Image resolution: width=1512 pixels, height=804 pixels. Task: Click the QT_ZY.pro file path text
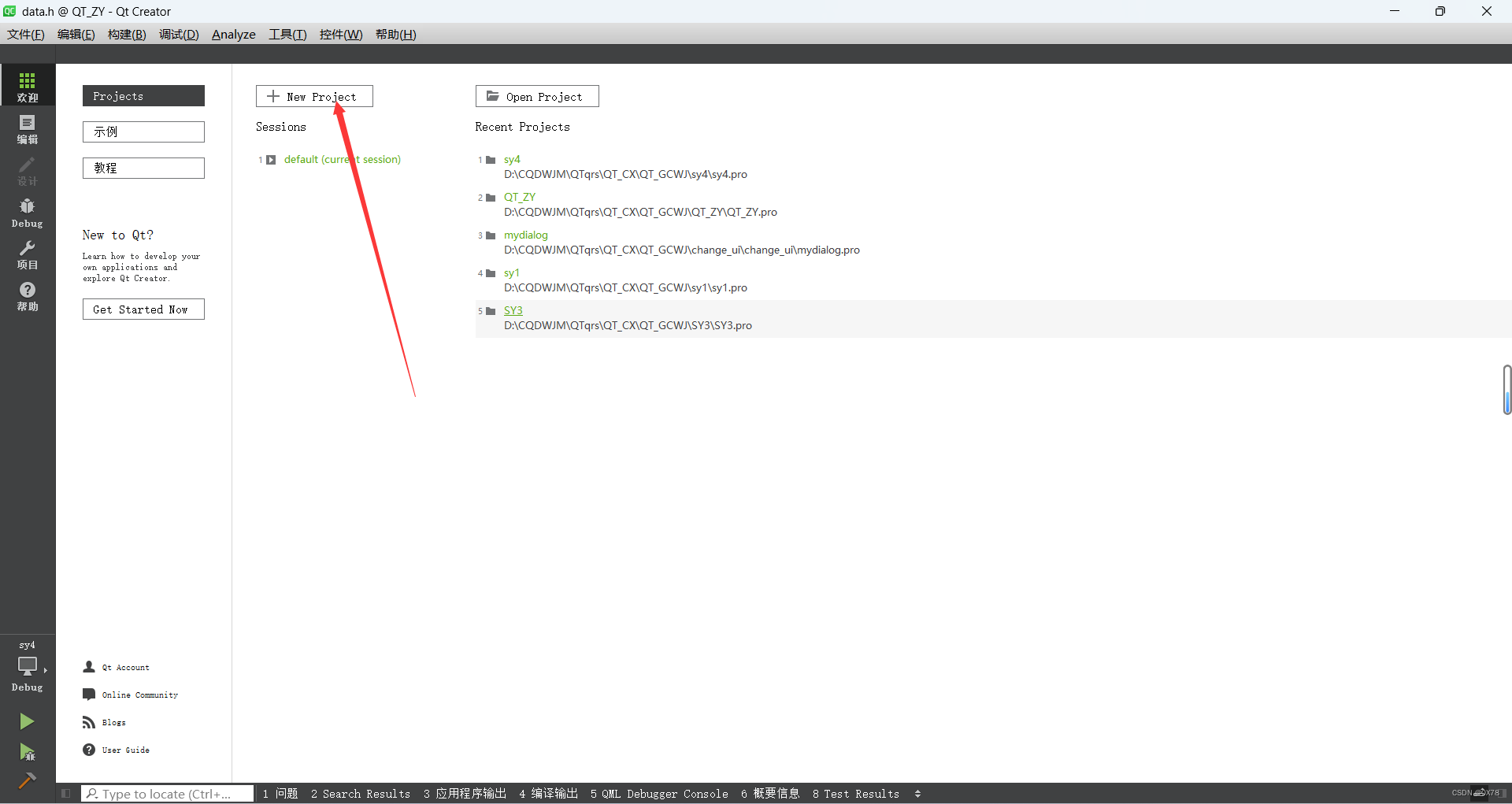tap(641, 212)
